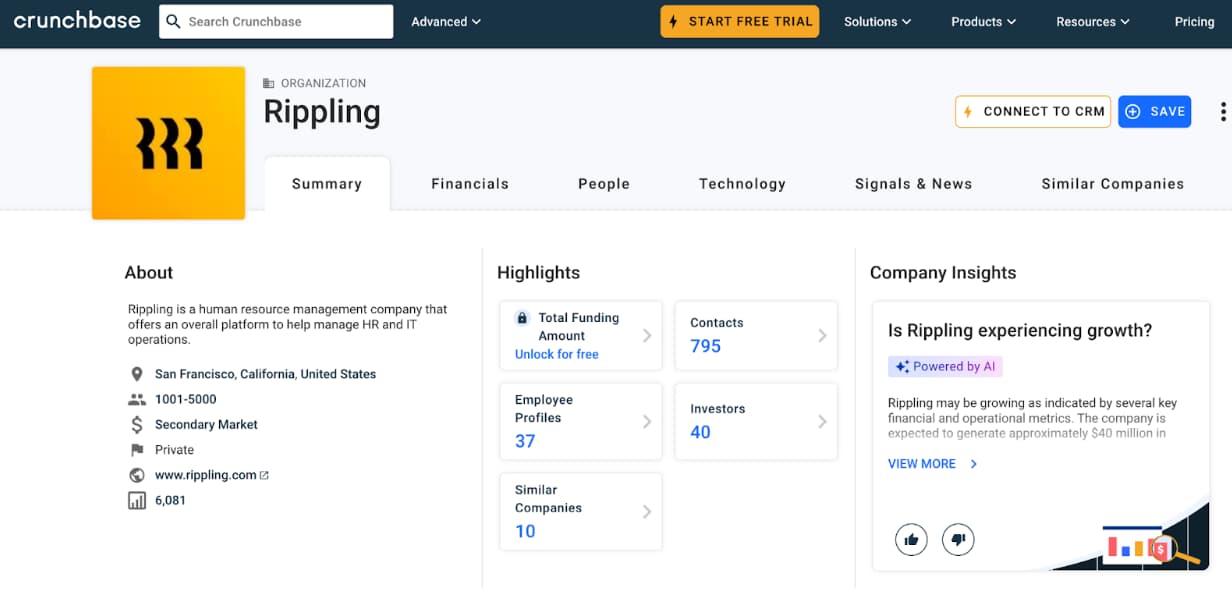Open the Products dropdown menu

click(983, 21)
